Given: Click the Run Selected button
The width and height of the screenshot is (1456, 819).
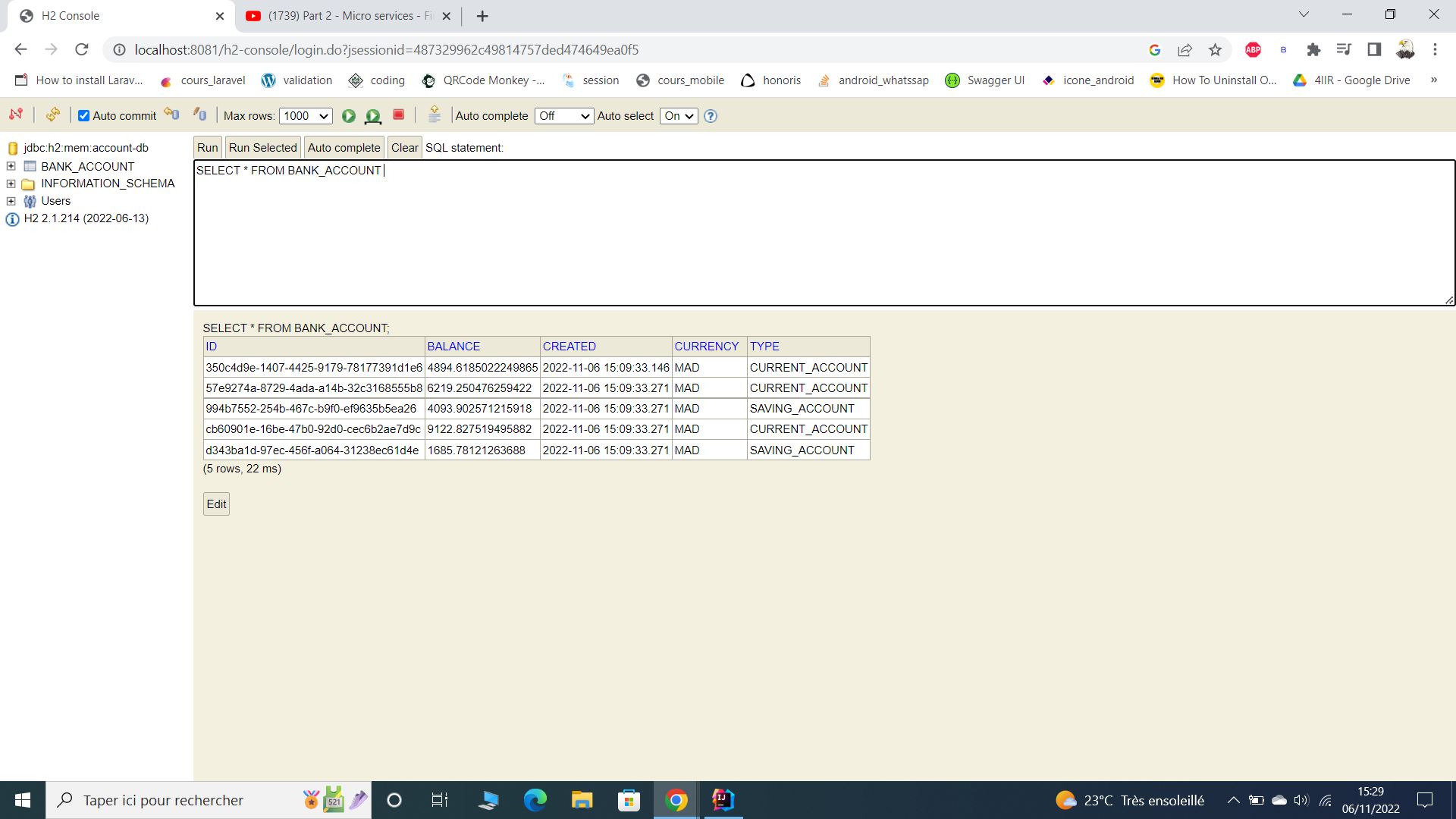Looking at the screenshot, I should tap(262, 147).
